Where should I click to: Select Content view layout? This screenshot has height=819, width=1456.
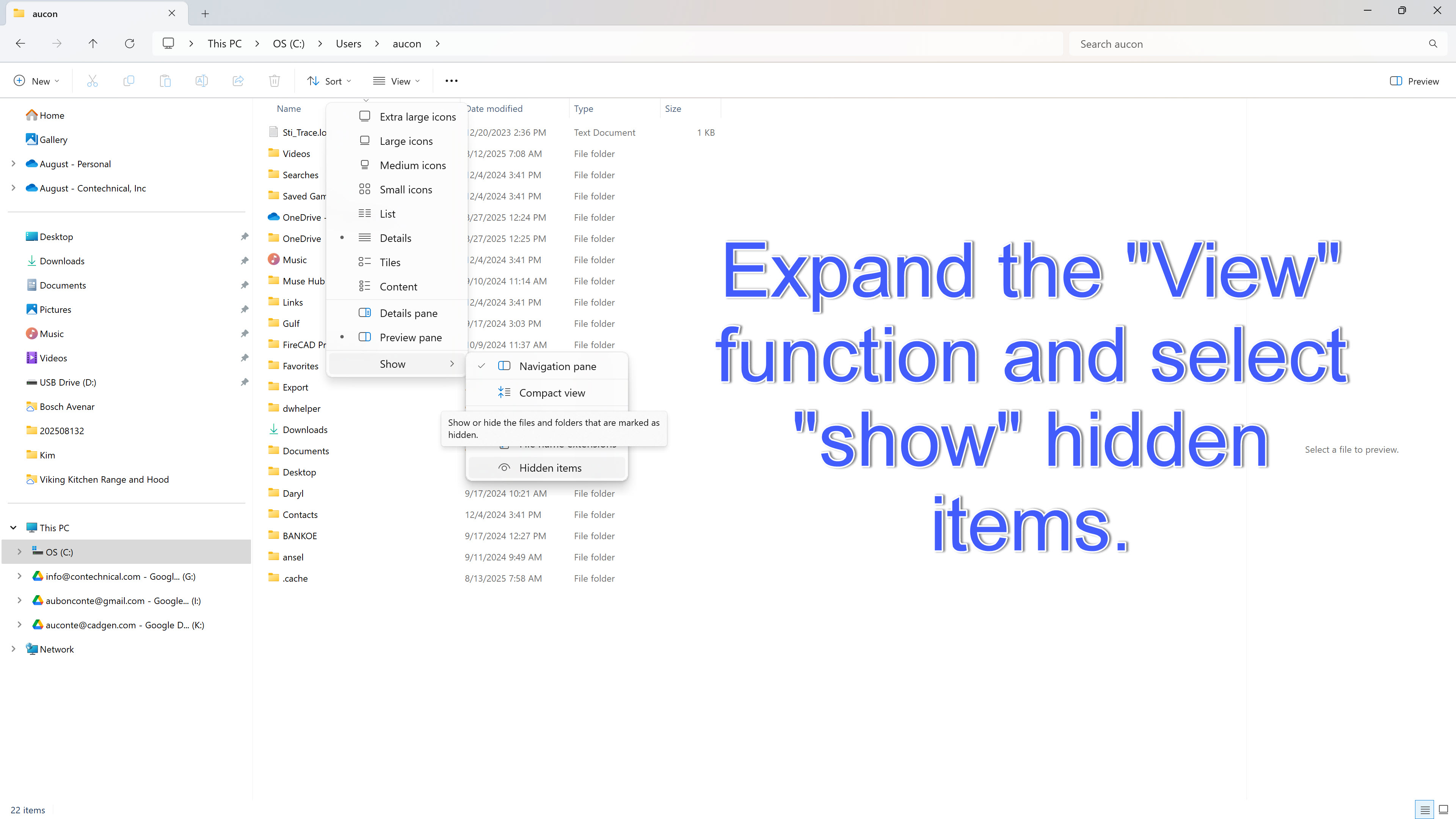click(x=397, y=287)
